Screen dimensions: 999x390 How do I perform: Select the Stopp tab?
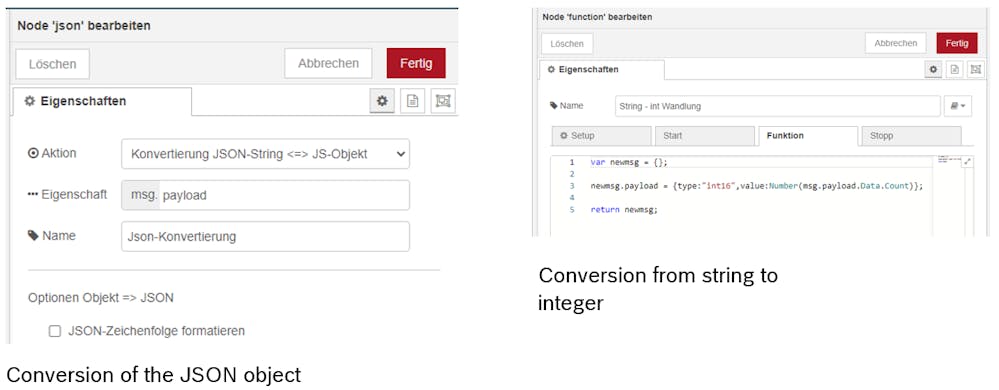tap(911, 136)
